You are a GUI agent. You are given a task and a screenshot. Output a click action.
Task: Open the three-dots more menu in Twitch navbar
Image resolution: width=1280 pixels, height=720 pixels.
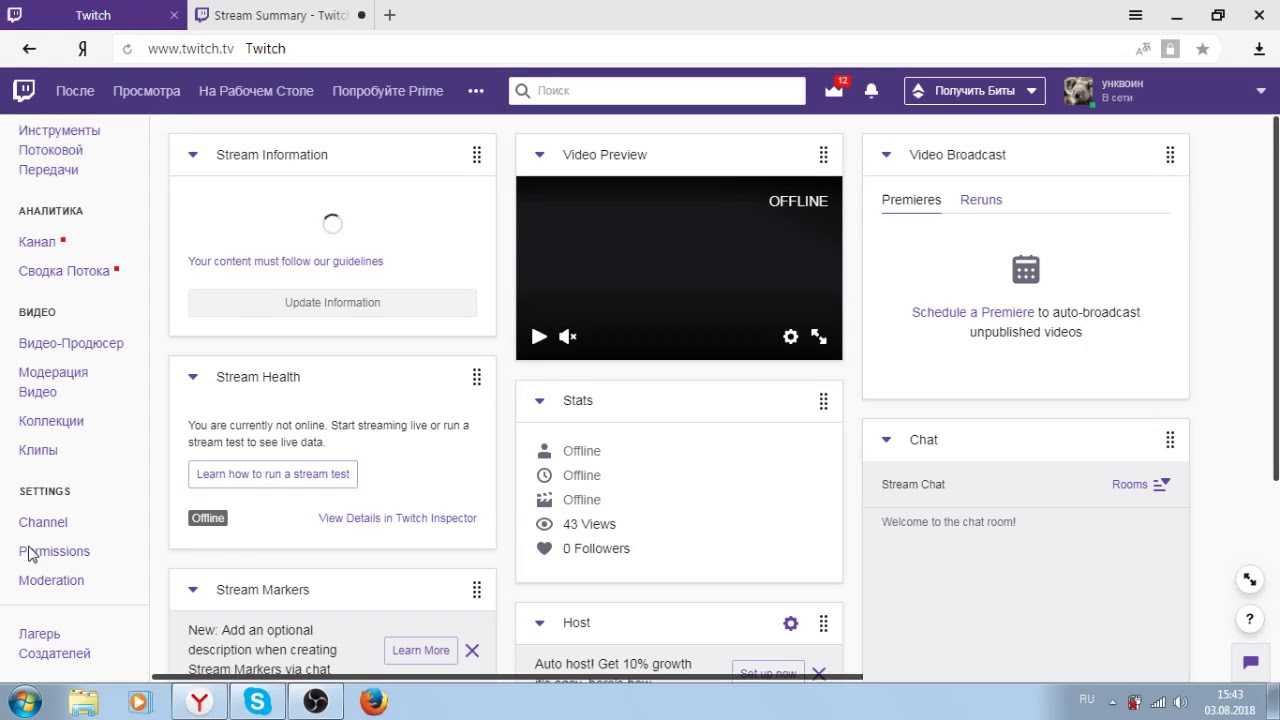tap(476, 91)
